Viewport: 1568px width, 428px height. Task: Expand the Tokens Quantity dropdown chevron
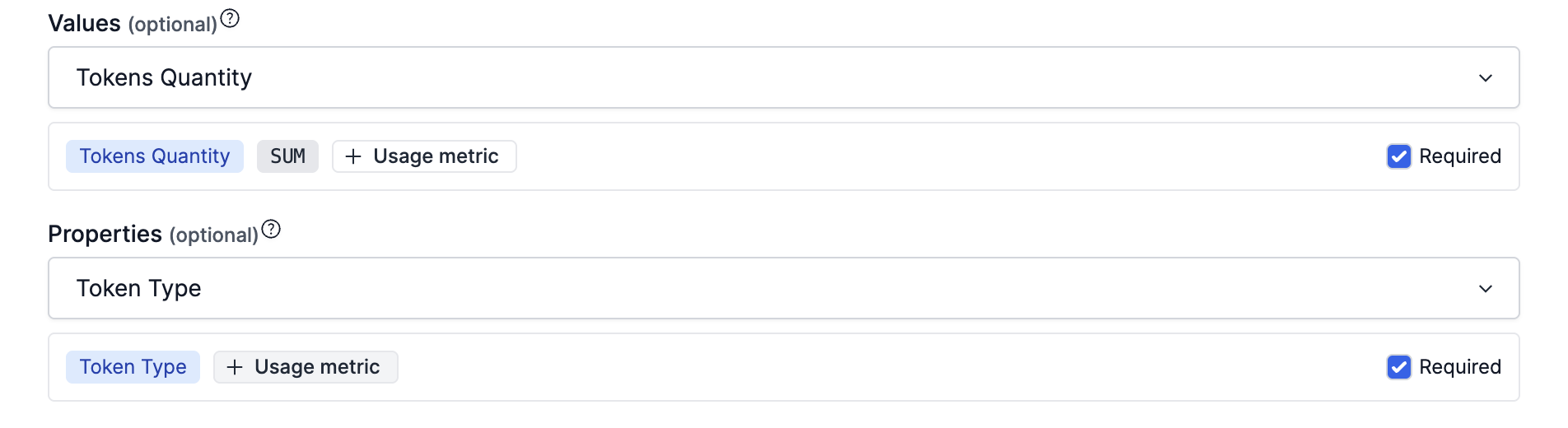(1485, 78)
